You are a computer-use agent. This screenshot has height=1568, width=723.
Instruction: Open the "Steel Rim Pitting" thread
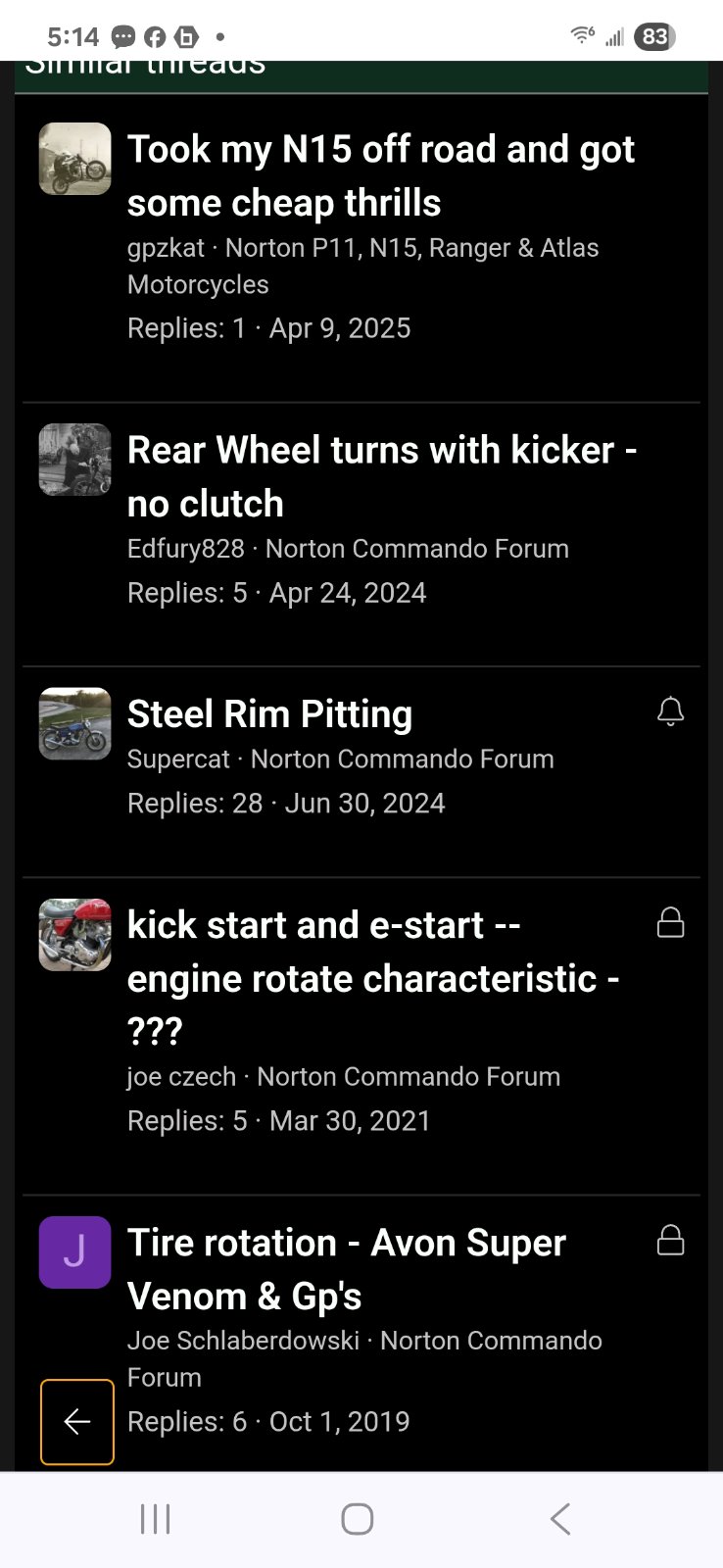(269, 714)
